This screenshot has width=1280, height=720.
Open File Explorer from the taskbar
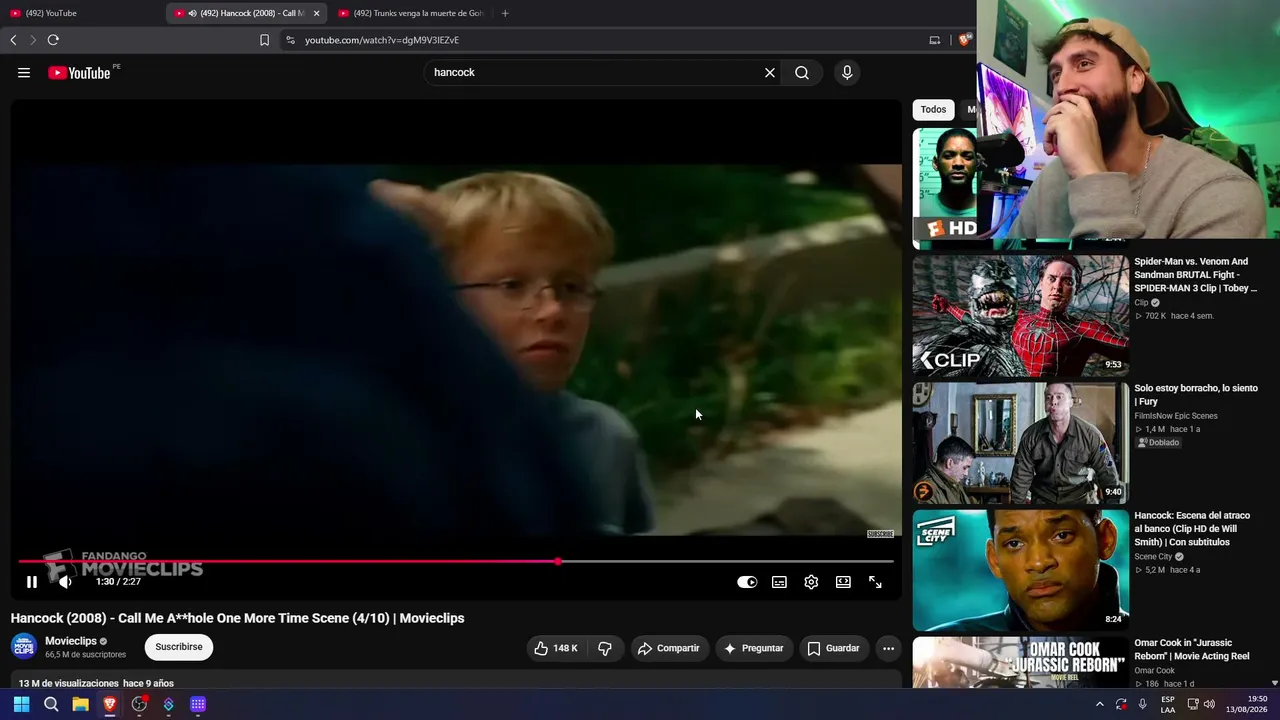click(x=80, y=704)
